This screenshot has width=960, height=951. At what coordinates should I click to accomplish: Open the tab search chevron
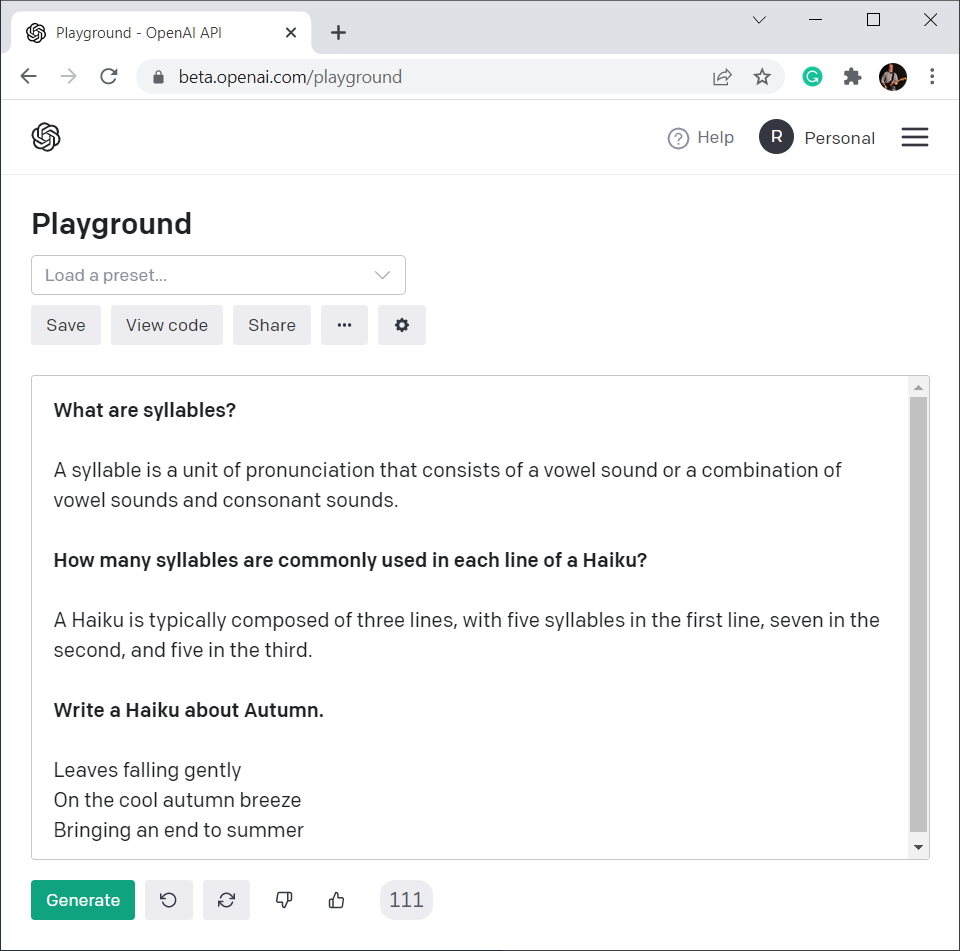pos(759,20)
